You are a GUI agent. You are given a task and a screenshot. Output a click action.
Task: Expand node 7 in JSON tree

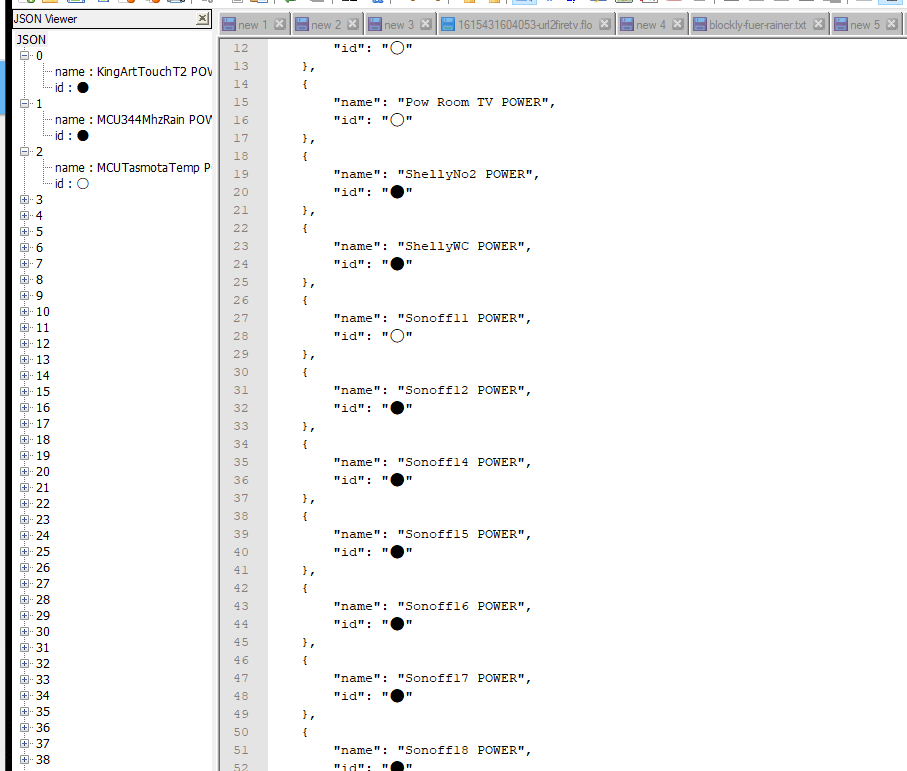click(24, 263)
